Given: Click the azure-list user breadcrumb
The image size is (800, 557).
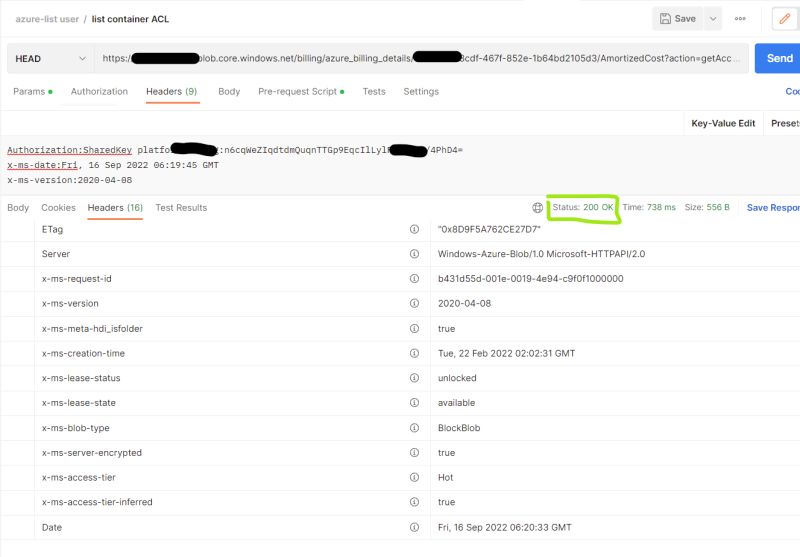Looking at the screenshot, I should pyautogui.click(x=47, y=19).
